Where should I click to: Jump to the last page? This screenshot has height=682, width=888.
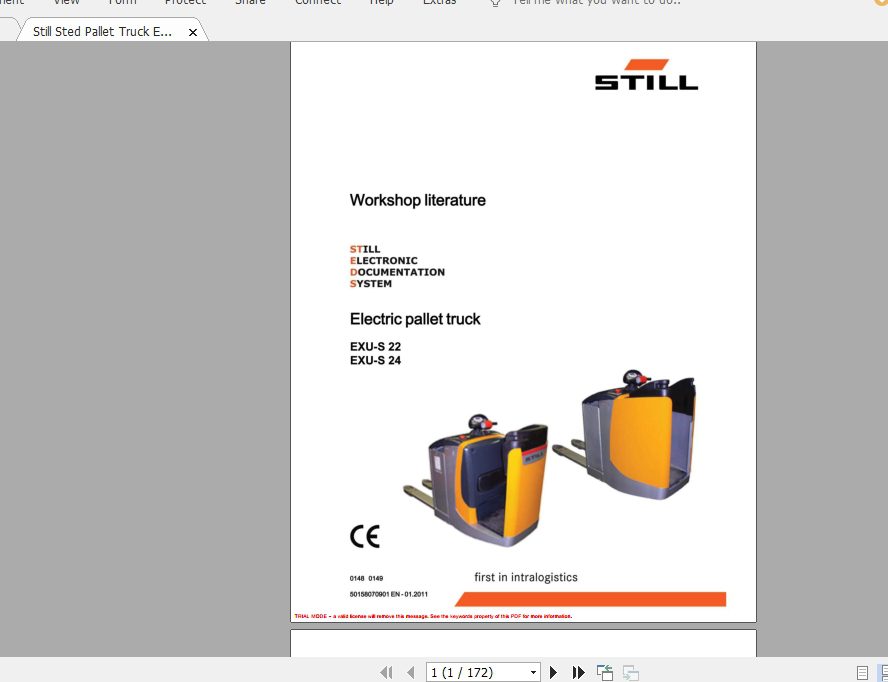(x=578, y=672)
